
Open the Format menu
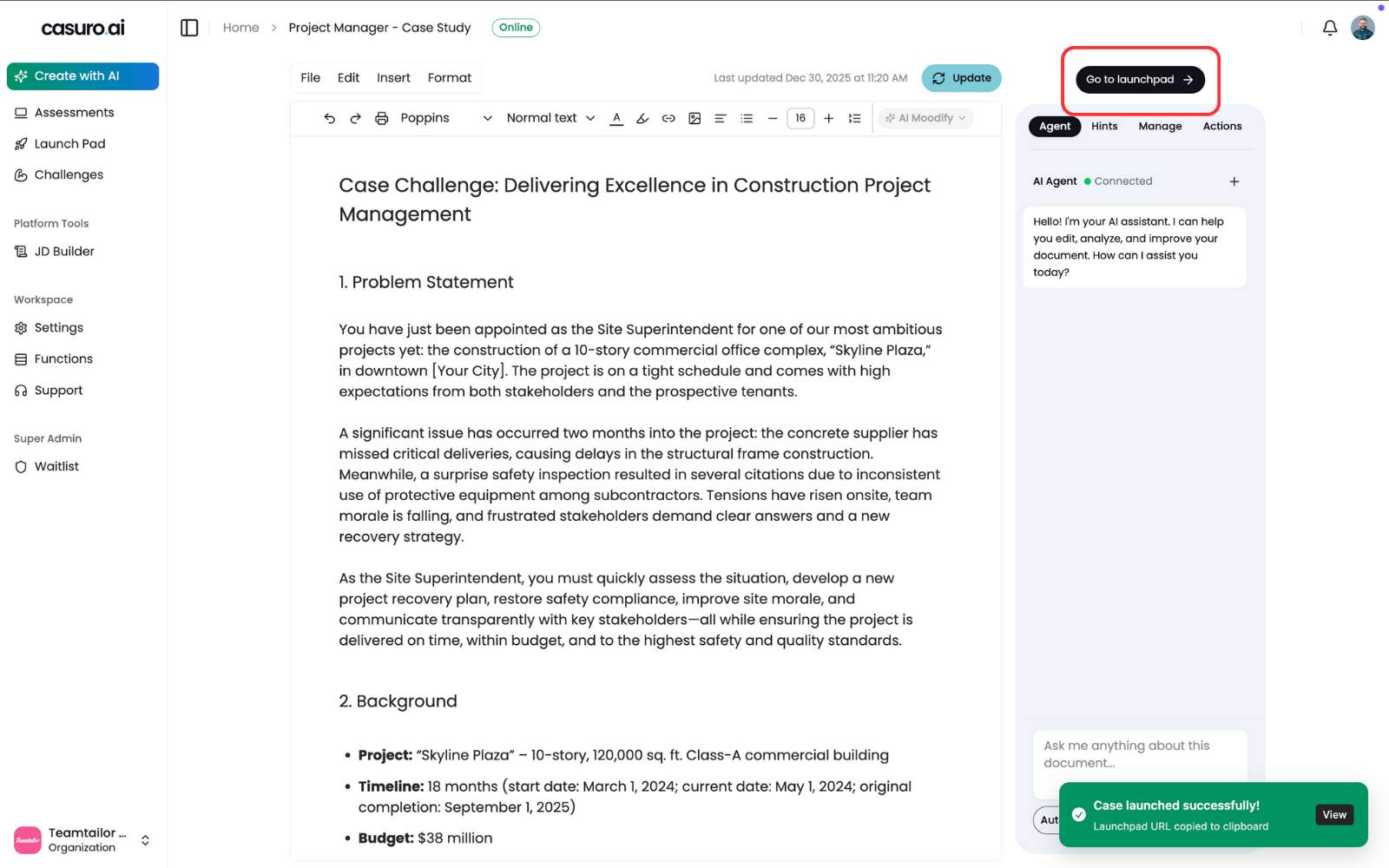click(x=449, y=78)
